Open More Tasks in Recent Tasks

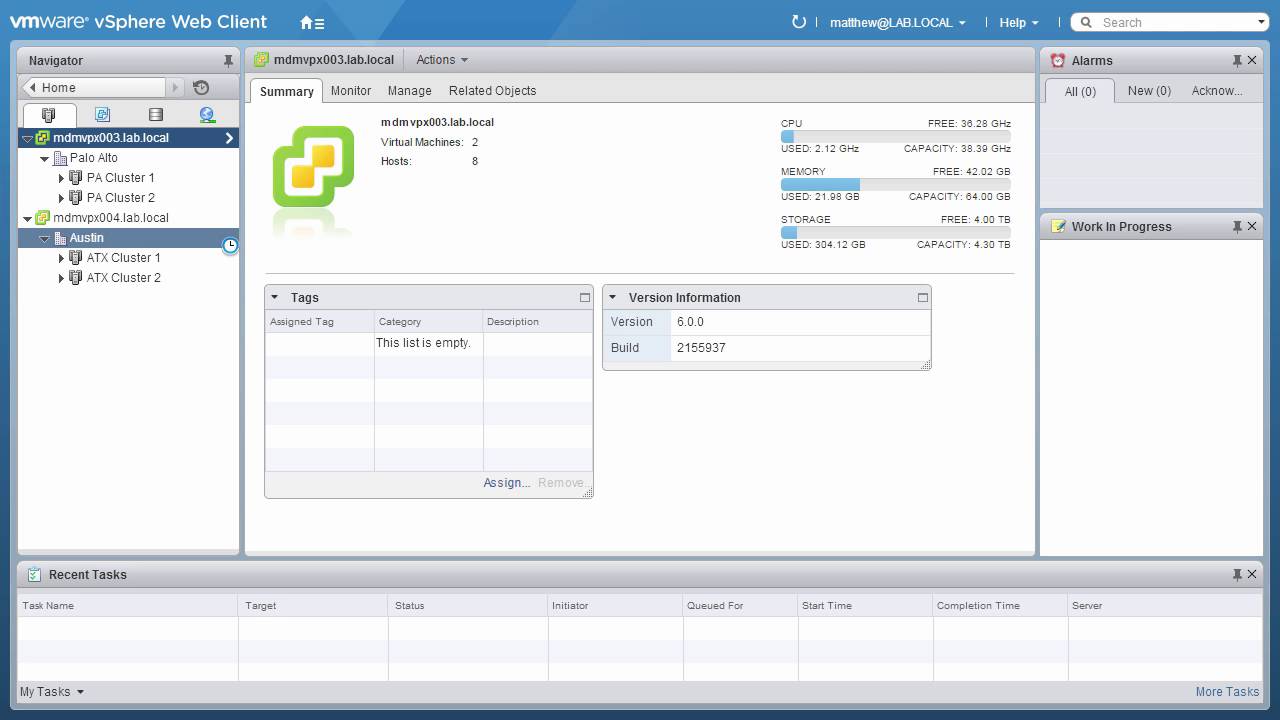pyautogui.click(x=1227, y=691)
